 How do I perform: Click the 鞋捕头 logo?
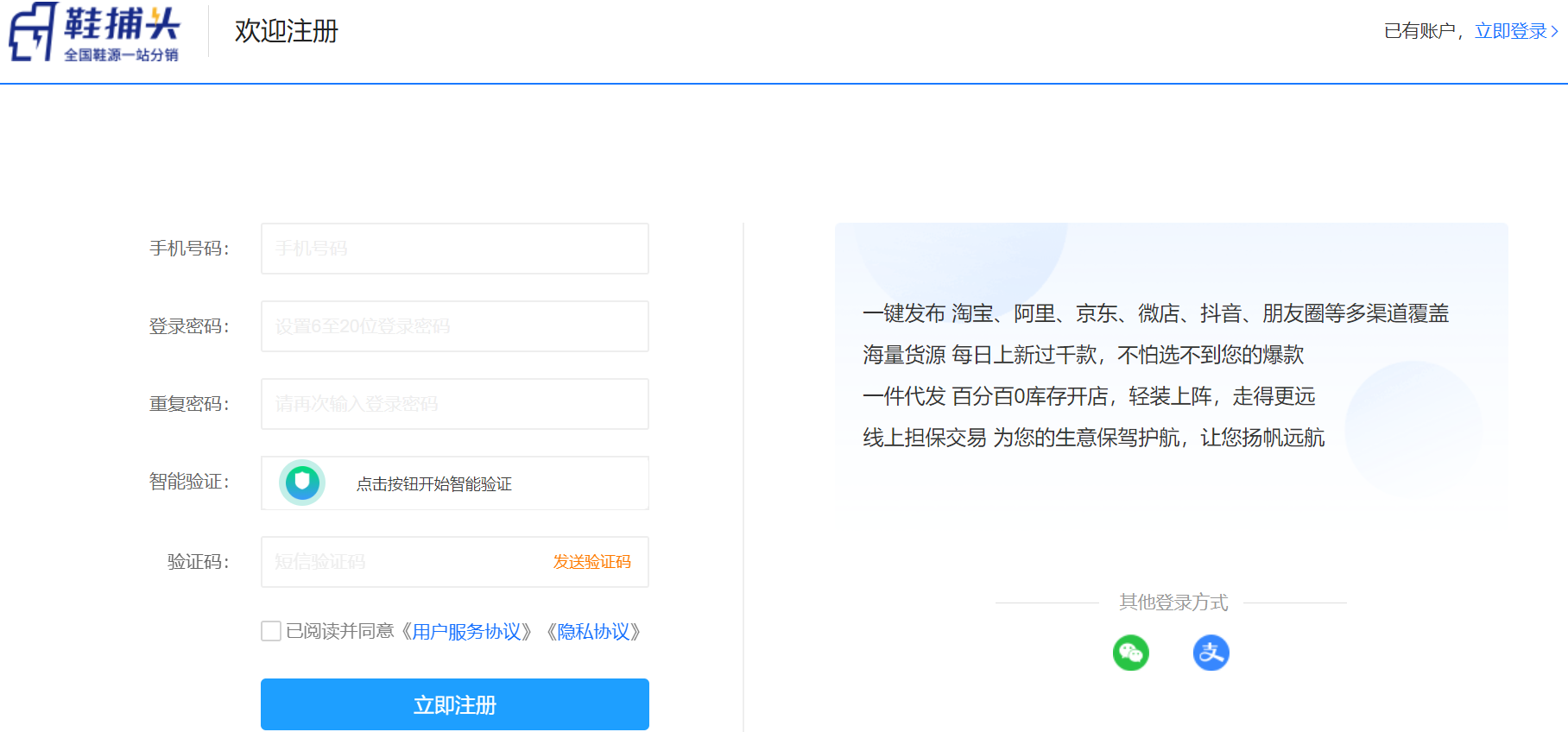coord(94,32)
